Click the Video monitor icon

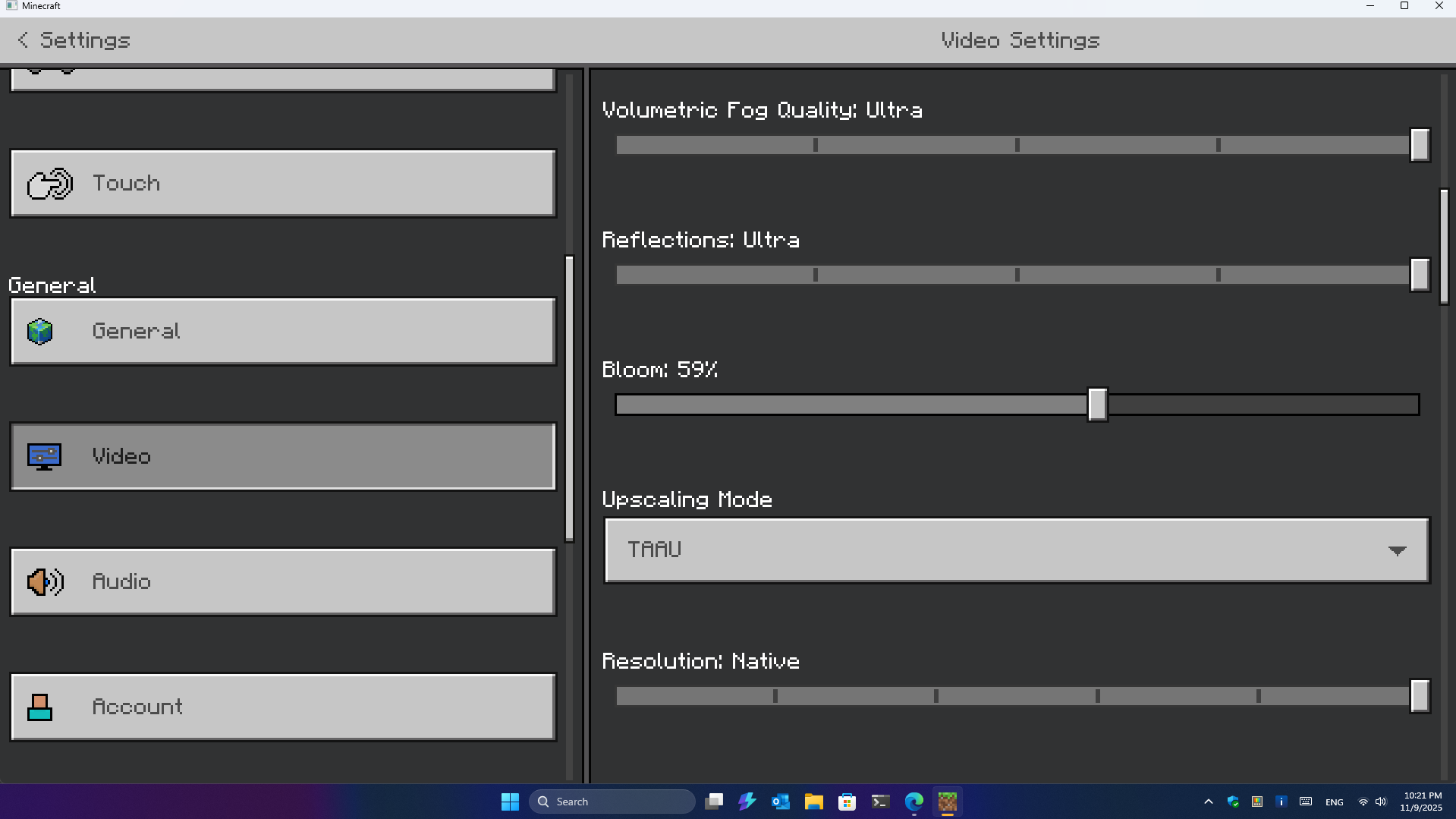click(44, 457)
